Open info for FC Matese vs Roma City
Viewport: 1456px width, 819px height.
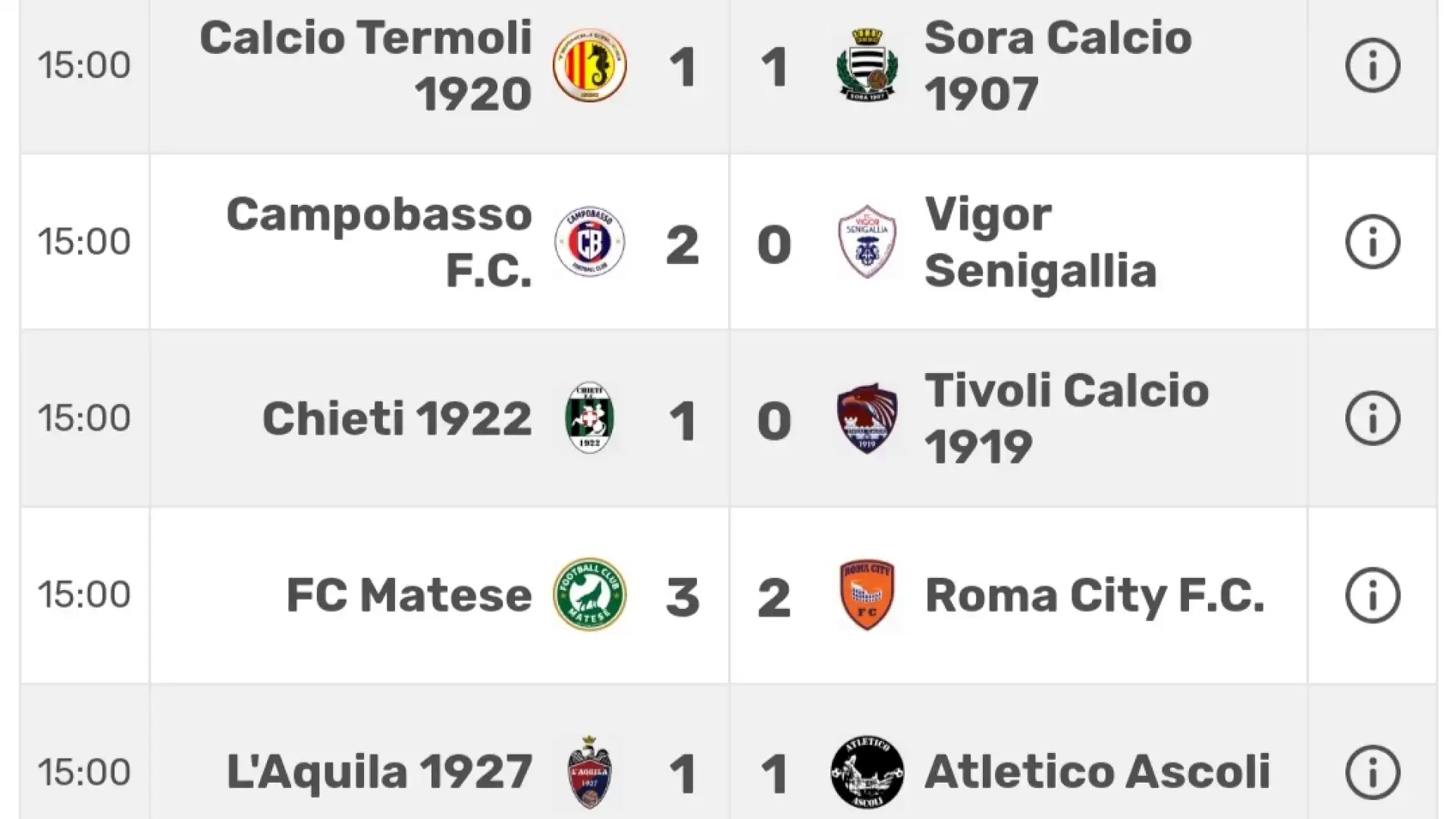point(1373,595)
